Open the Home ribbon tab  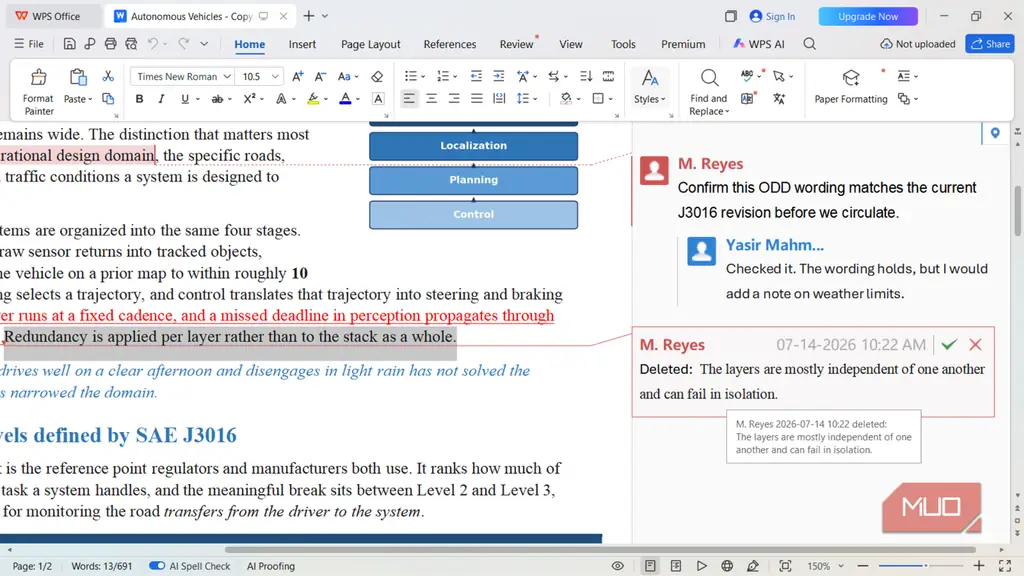[x=249, y=44]
